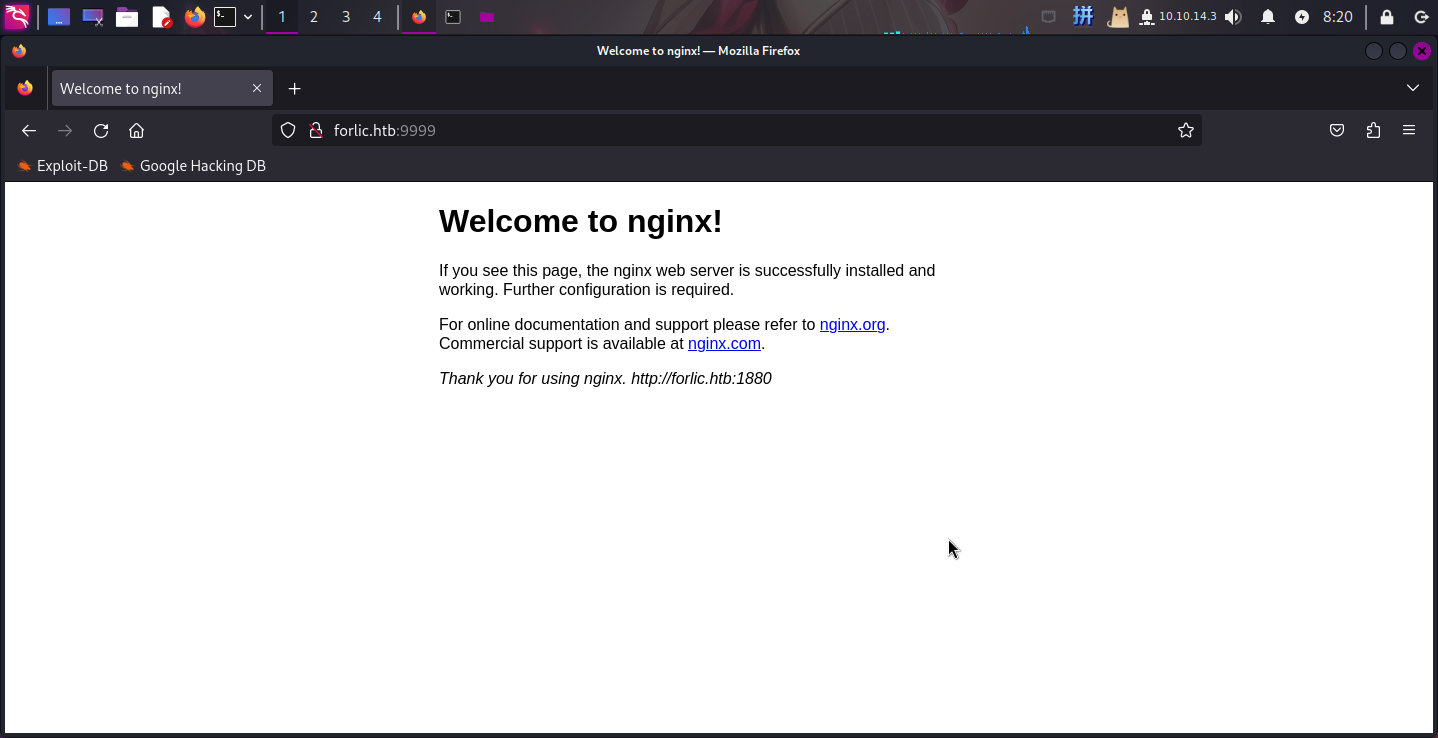
Task: Switch to workspace 1
Action: tap(282, 17)
